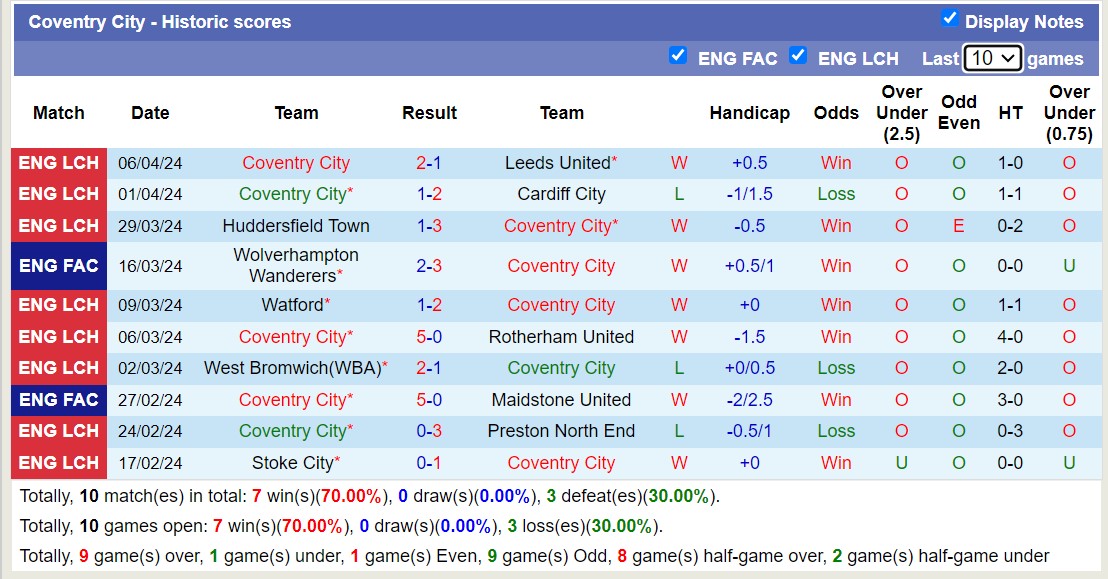Click the ENG LCH badge on the Watford row
This screenshot has height=579, width=1108.
click(58, 305)
